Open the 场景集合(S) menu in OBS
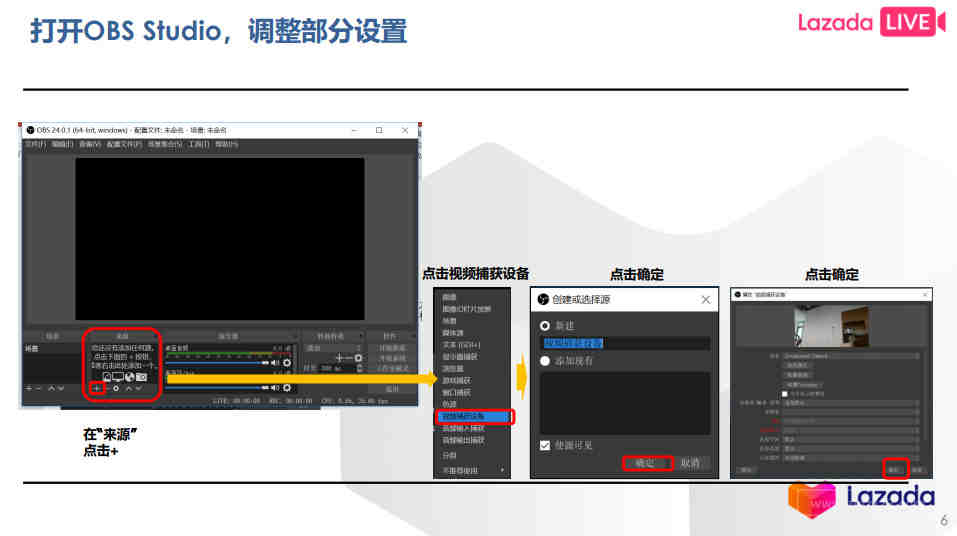 (x=165, y=144)
